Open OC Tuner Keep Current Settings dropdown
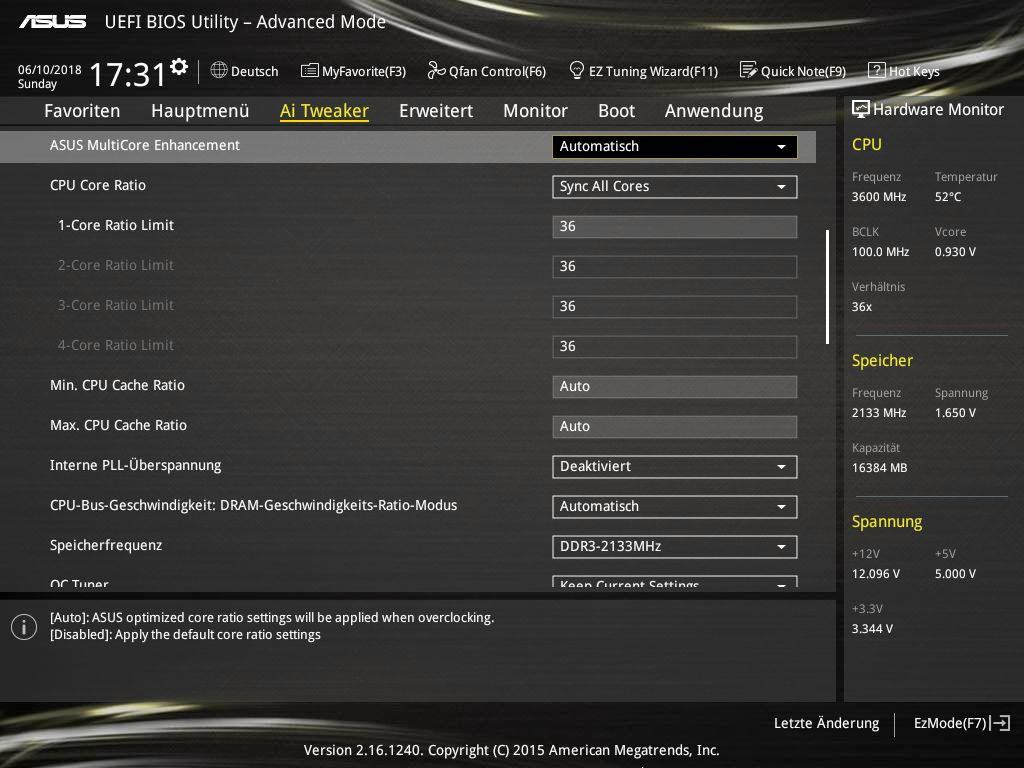Screen dimensions: 1024x768 pyautogui.click(x=675, y=582)
